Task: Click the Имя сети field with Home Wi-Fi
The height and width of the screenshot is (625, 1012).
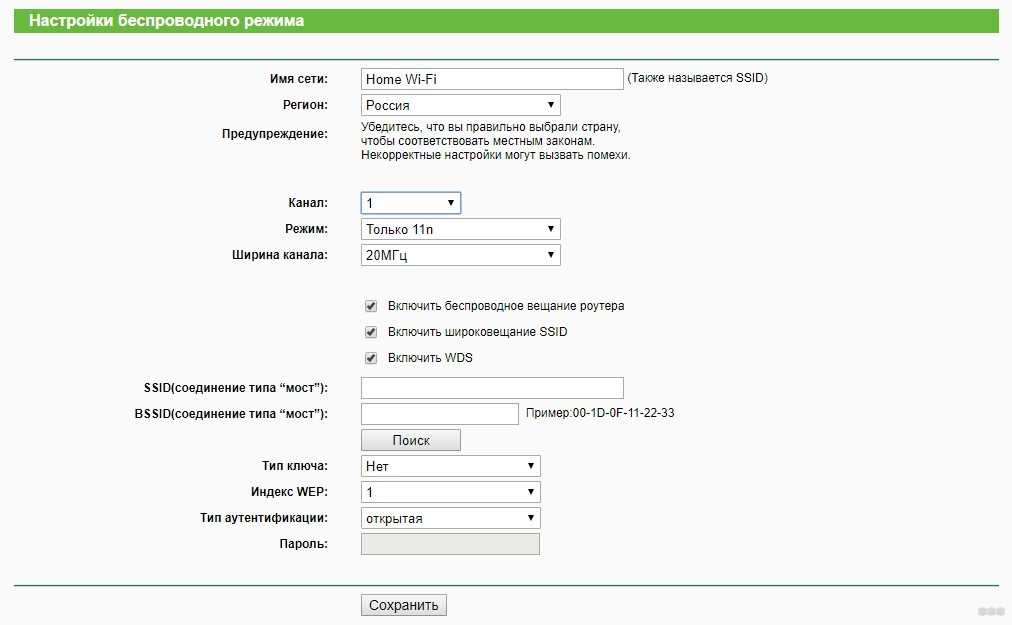Action: pyautogui.click(x=491, y=79)
